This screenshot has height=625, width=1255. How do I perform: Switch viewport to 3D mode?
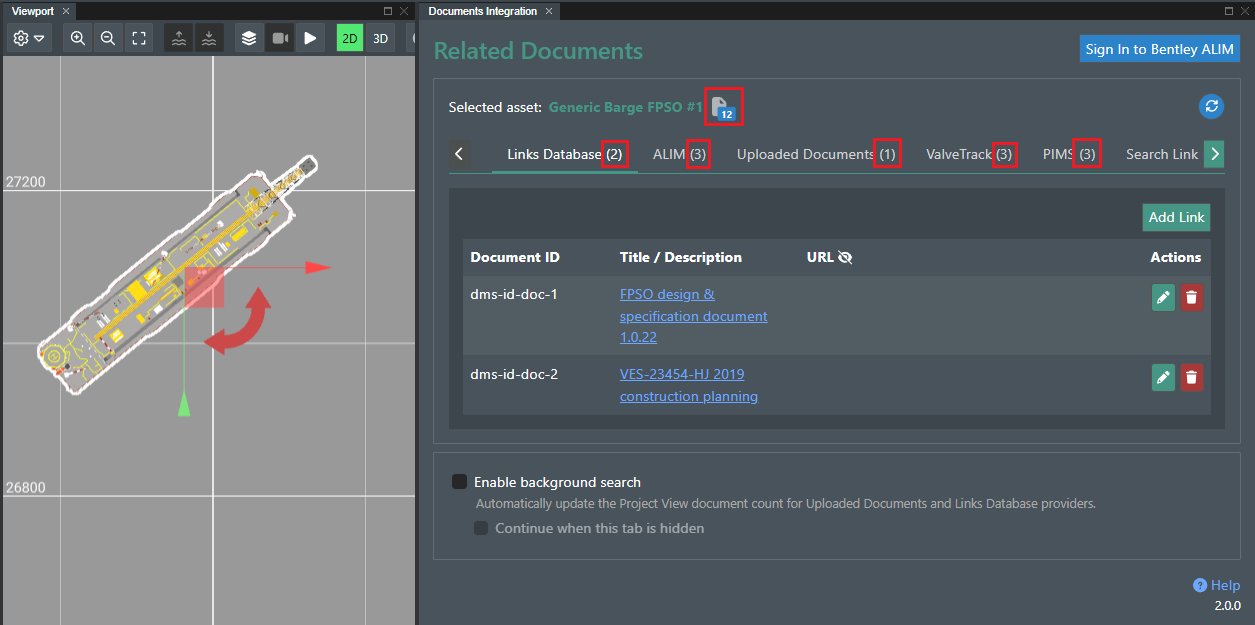tap(380, 37)
